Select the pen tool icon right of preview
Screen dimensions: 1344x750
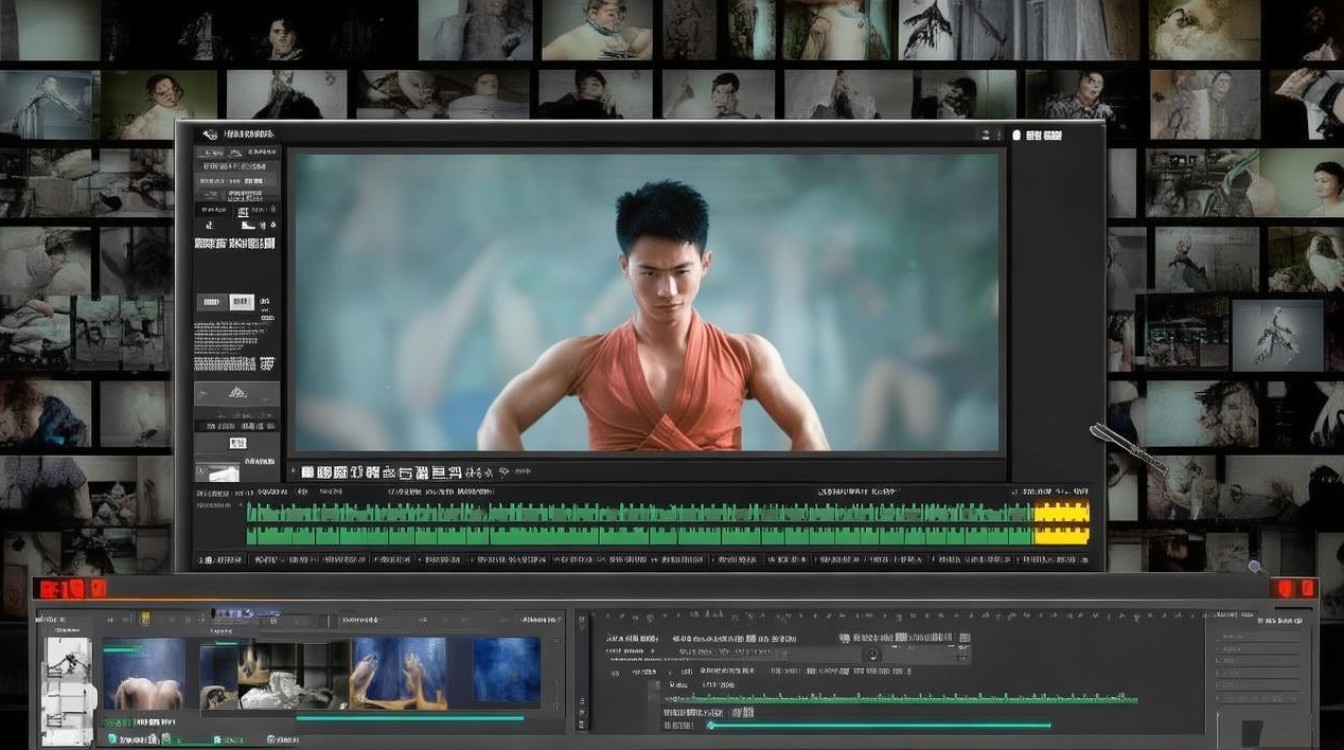tap(1124, 446)
